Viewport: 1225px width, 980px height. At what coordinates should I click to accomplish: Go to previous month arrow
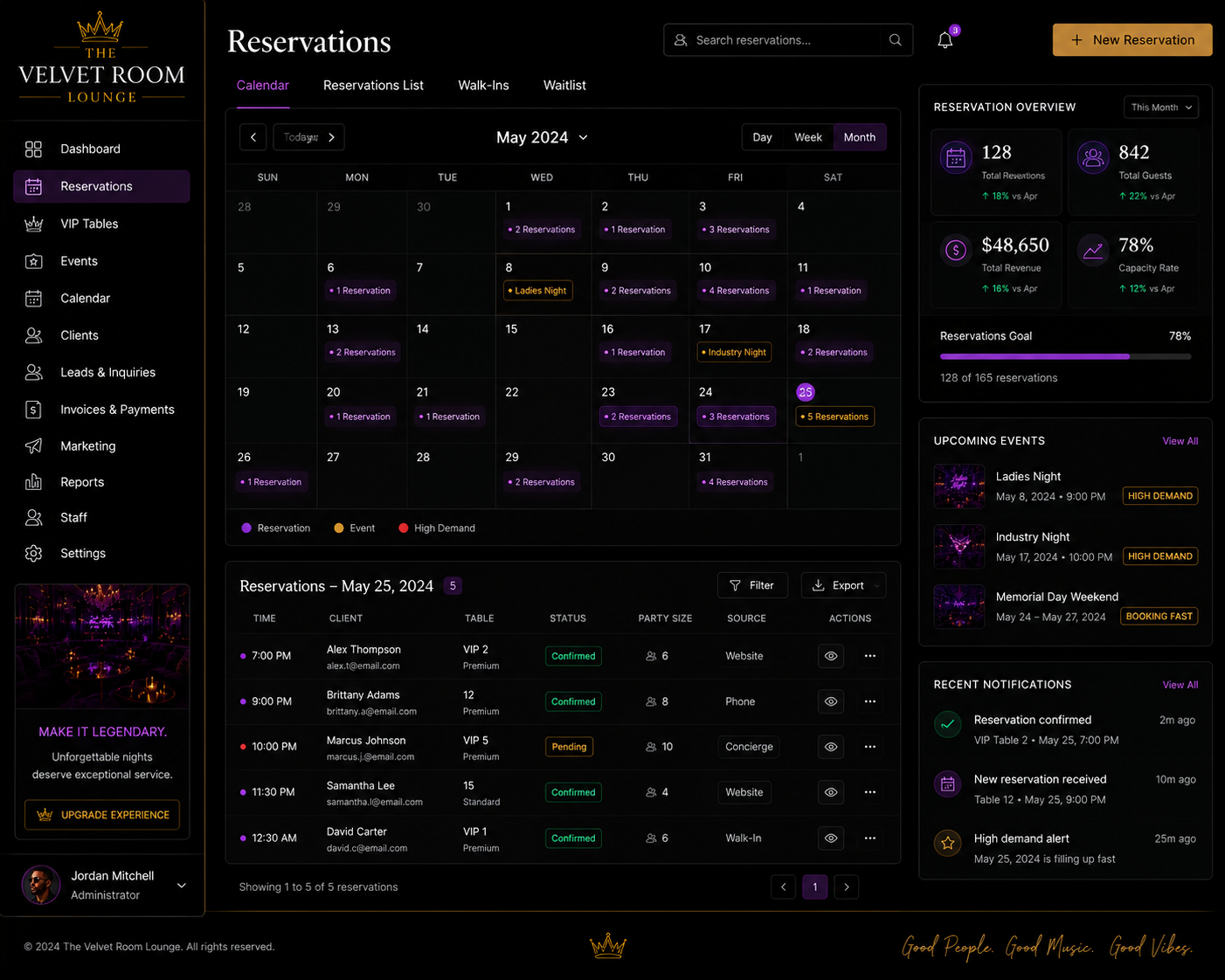point(253,137)
